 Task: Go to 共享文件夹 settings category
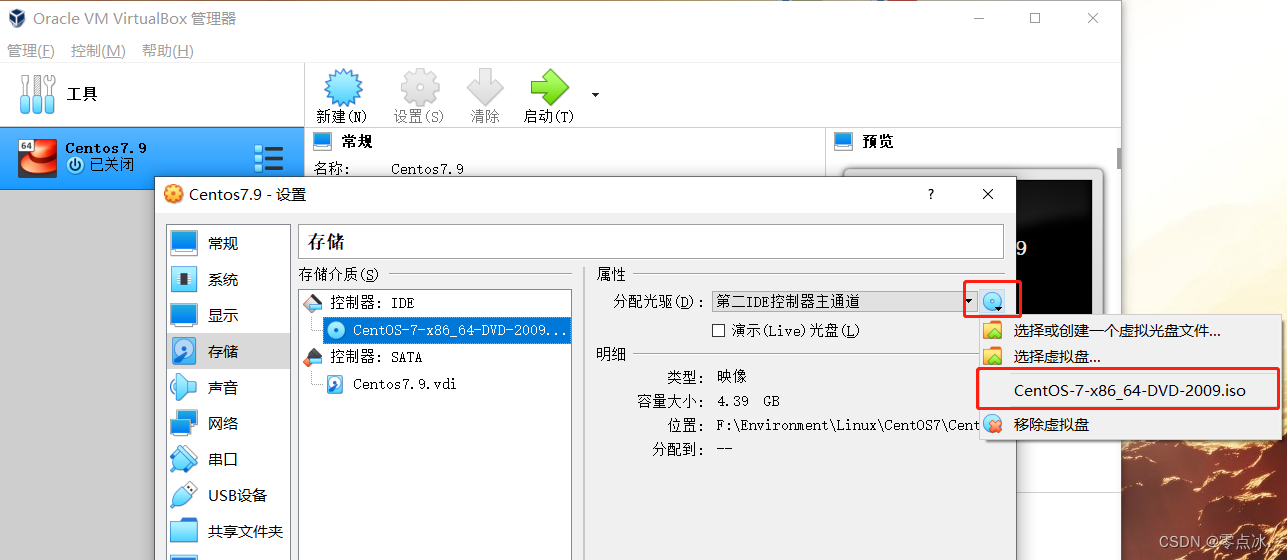[x=228, y=531]
